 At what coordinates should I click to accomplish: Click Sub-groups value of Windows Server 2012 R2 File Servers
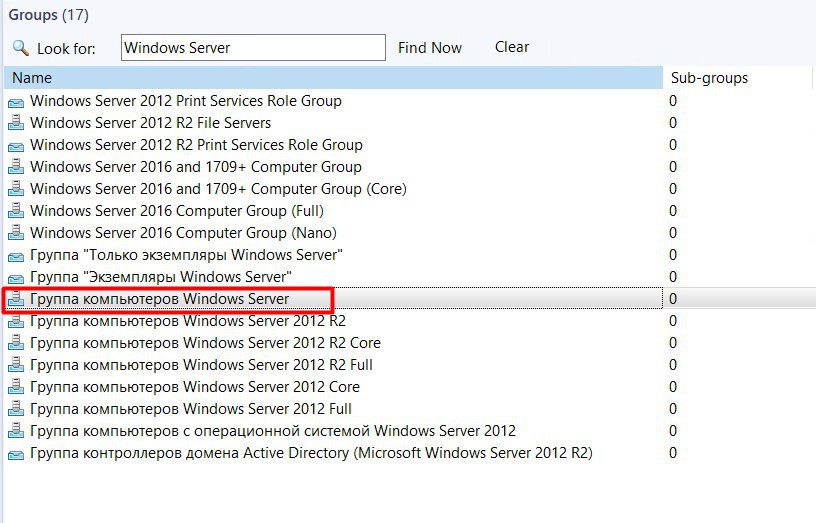(x=673, y=123)
